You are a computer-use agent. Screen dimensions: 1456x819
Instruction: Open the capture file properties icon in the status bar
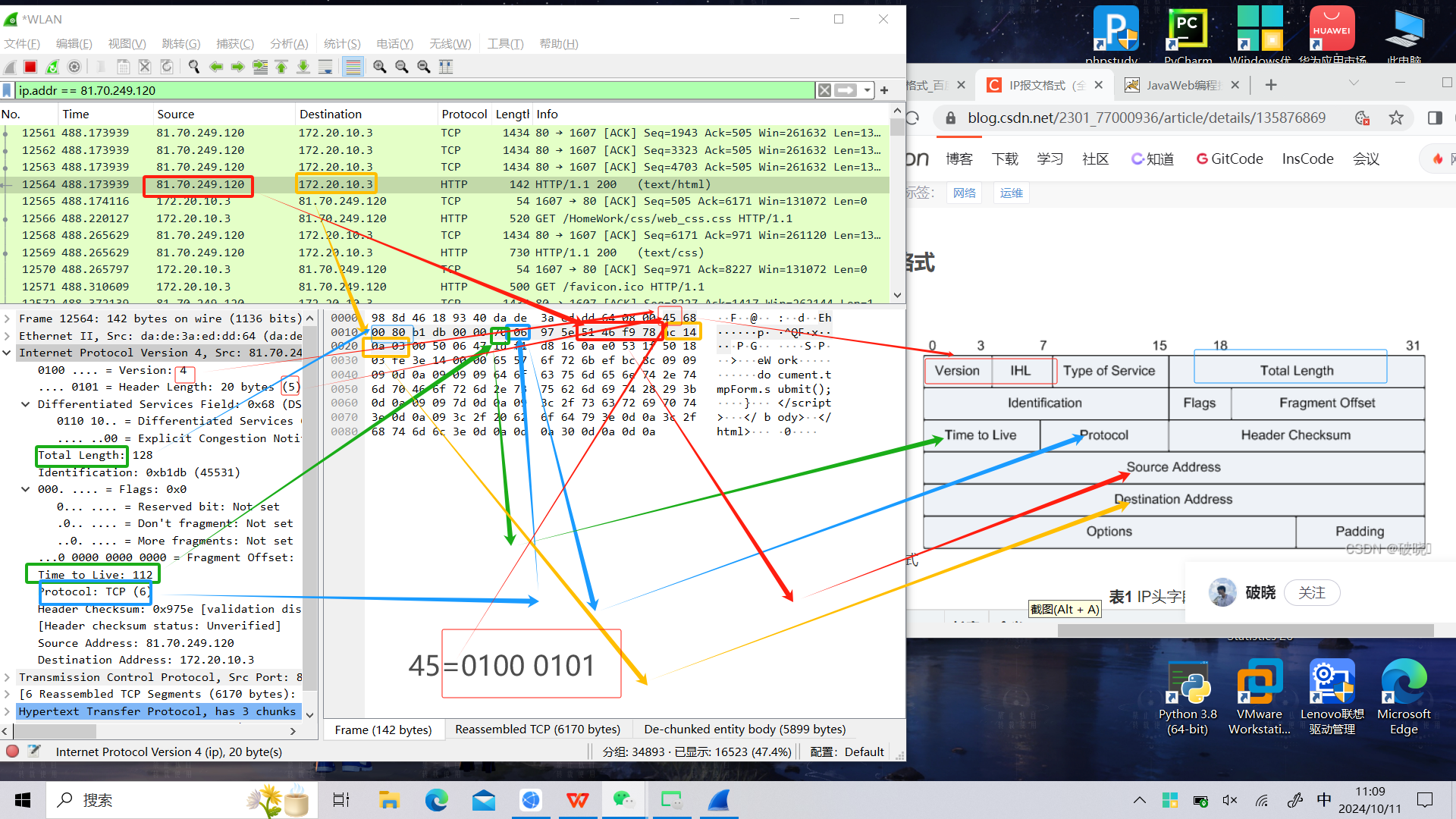(34, 752)
